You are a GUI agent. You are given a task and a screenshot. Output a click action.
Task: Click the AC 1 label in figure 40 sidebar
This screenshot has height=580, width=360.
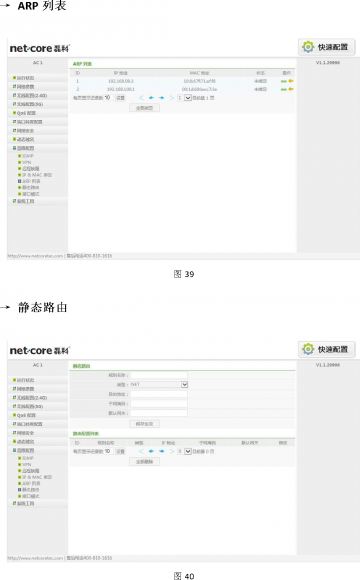pyautogui.click(x=38, y=365)
